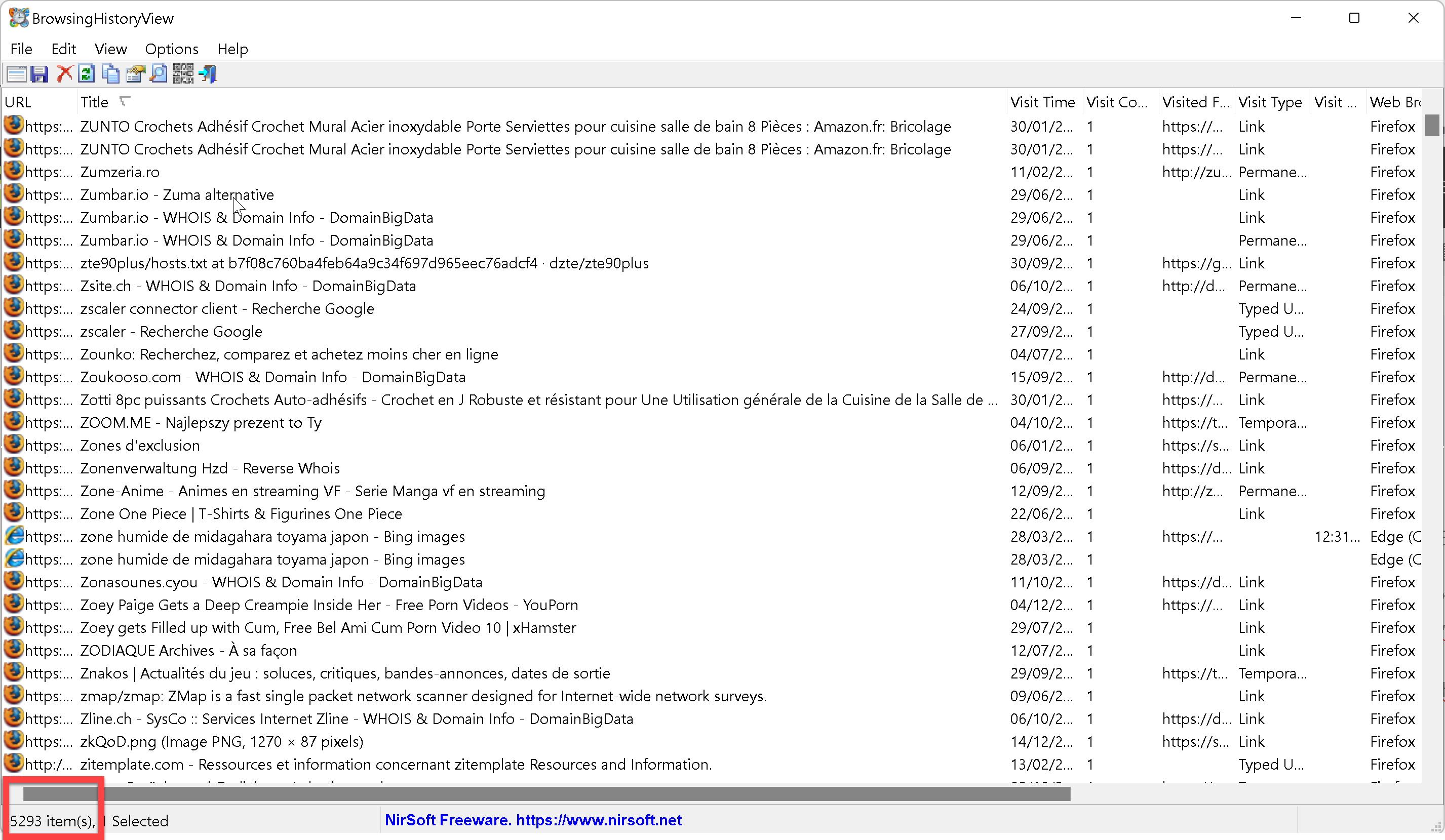Open the Advanced Options toolbar icon
1445x840 pixels.
point(16,74)
